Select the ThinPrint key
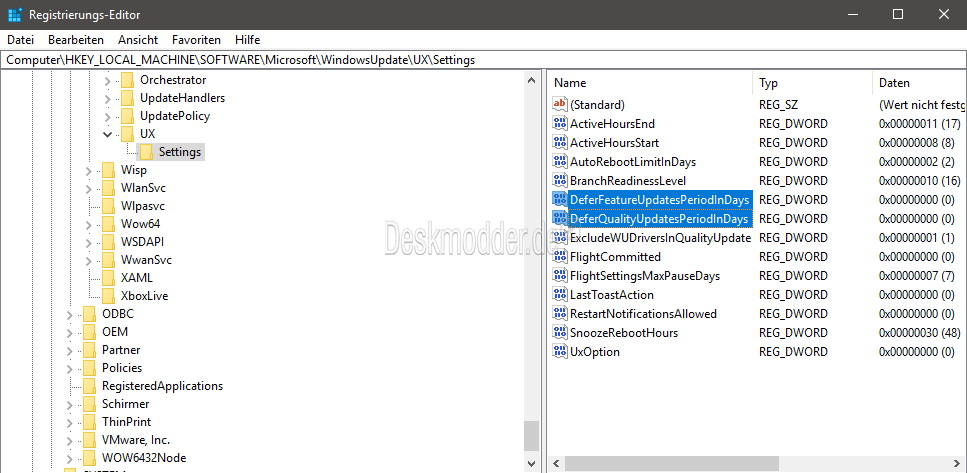Screen dimensions: 967x473 click(x=126, y=422)
